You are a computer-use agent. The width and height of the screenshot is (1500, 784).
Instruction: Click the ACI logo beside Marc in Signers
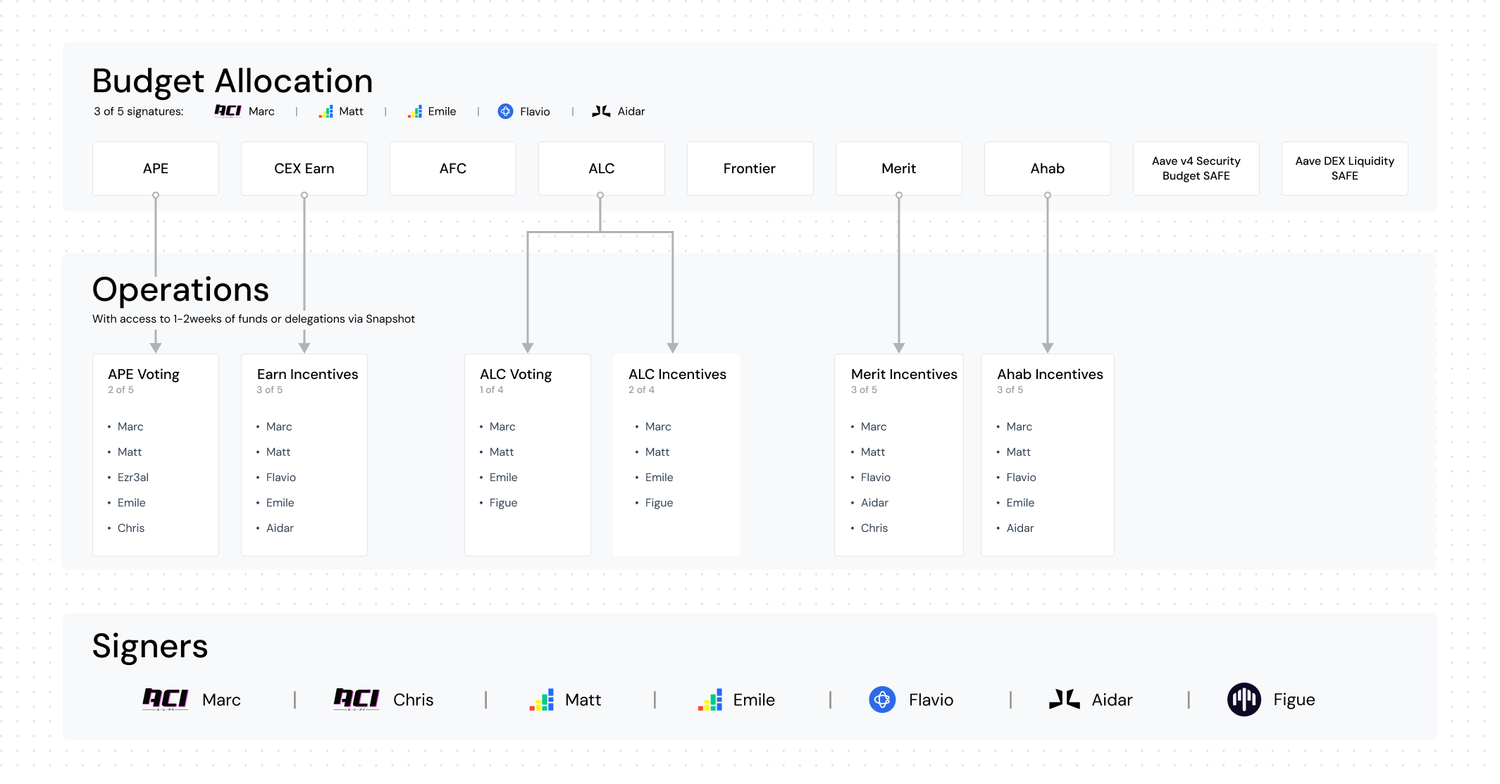click(165, 699)
